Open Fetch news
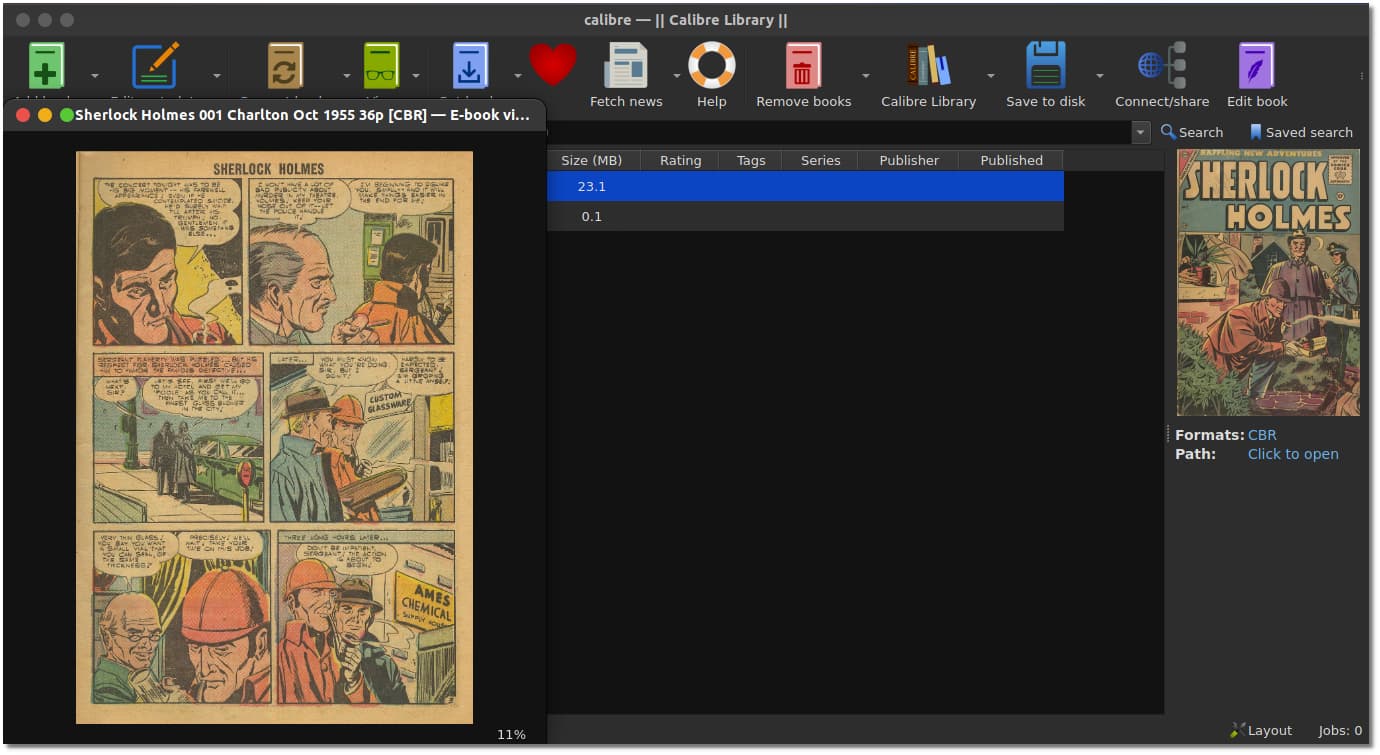Image resolution: width=1380 pixels, height=755 pixels. point(626,63)
